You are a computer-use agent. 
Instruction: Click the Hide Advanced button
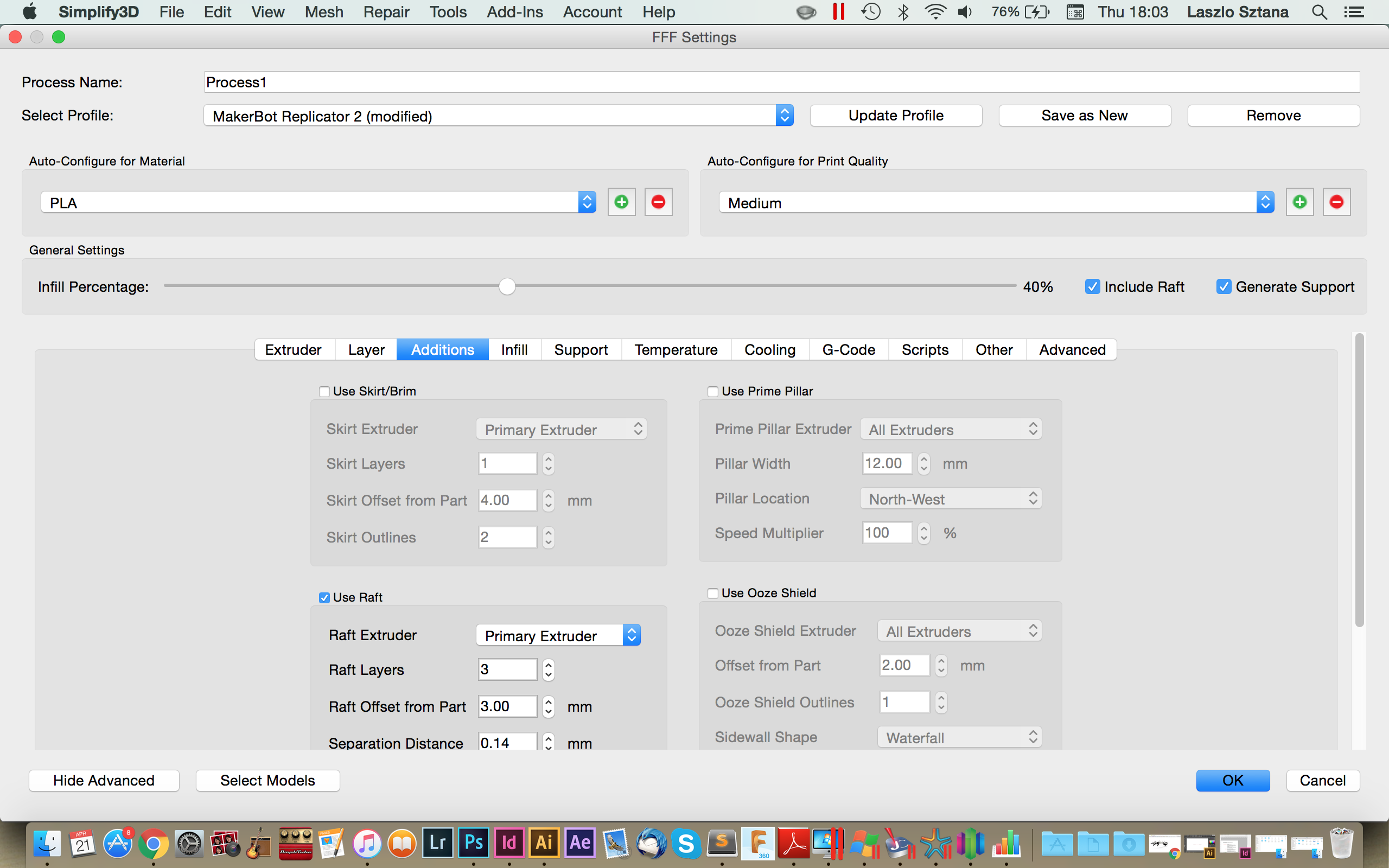click(104, 780)
